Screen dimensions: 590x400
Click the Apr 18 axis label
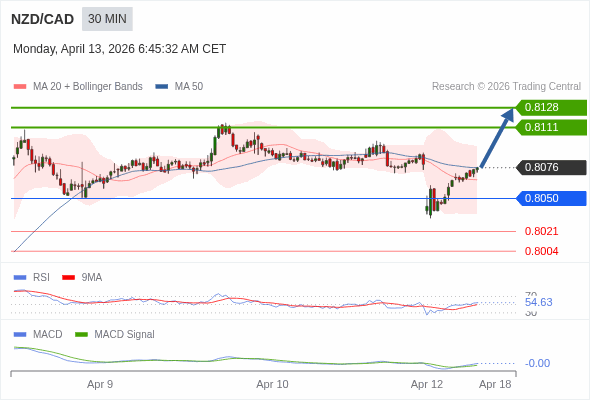tap(495, 385)
